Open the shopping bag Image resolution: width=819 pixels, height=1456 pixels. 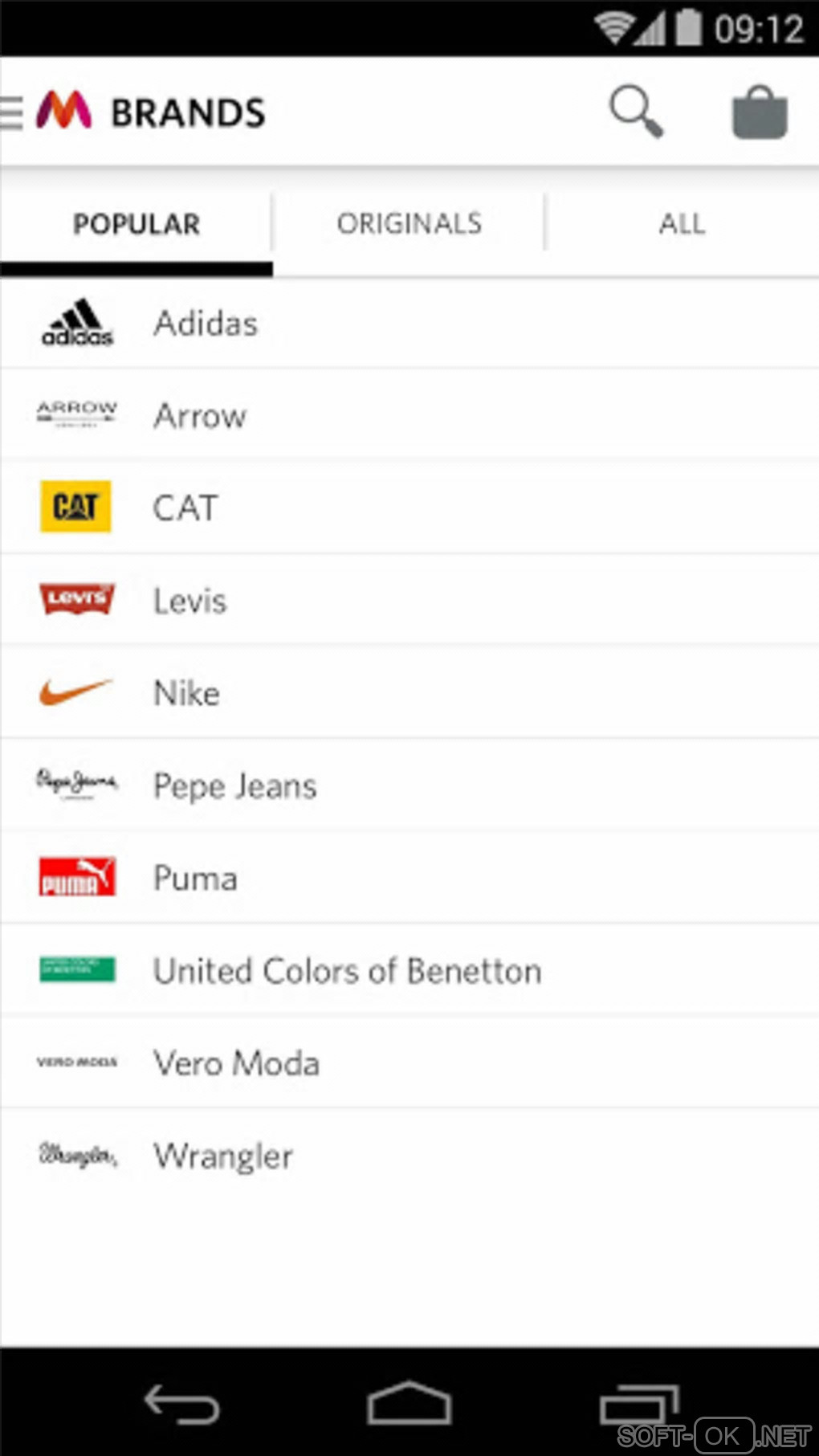pyautogui.click(x=759, y=112)
